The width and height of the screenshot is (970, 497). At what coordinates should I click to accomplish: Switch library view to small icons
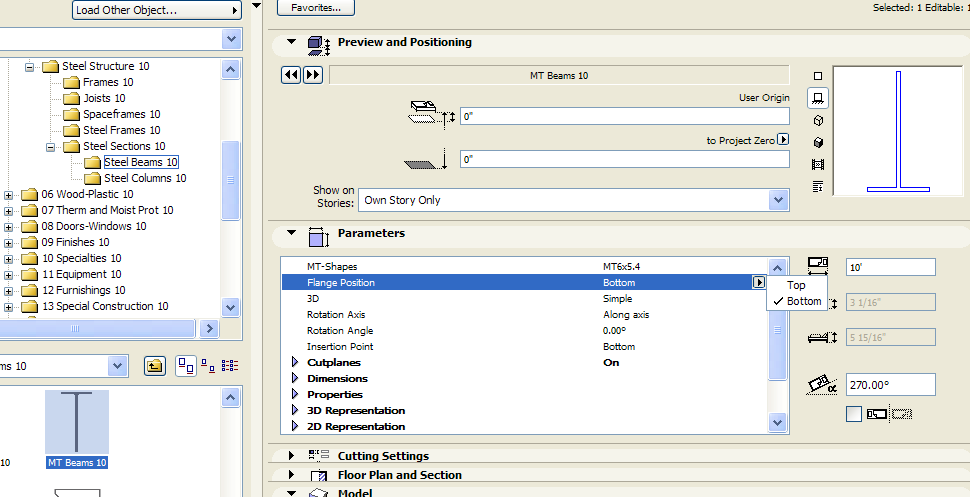tap(208, 366)
